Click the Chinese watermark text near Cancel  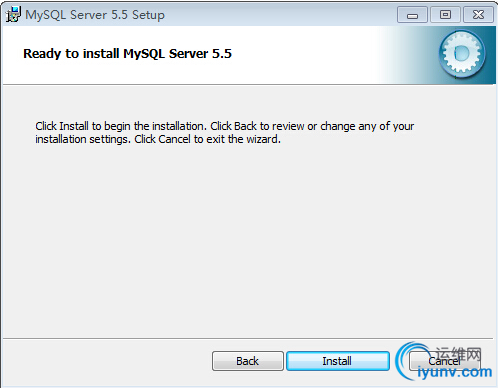pyautogui.click(x=458, y=354)
